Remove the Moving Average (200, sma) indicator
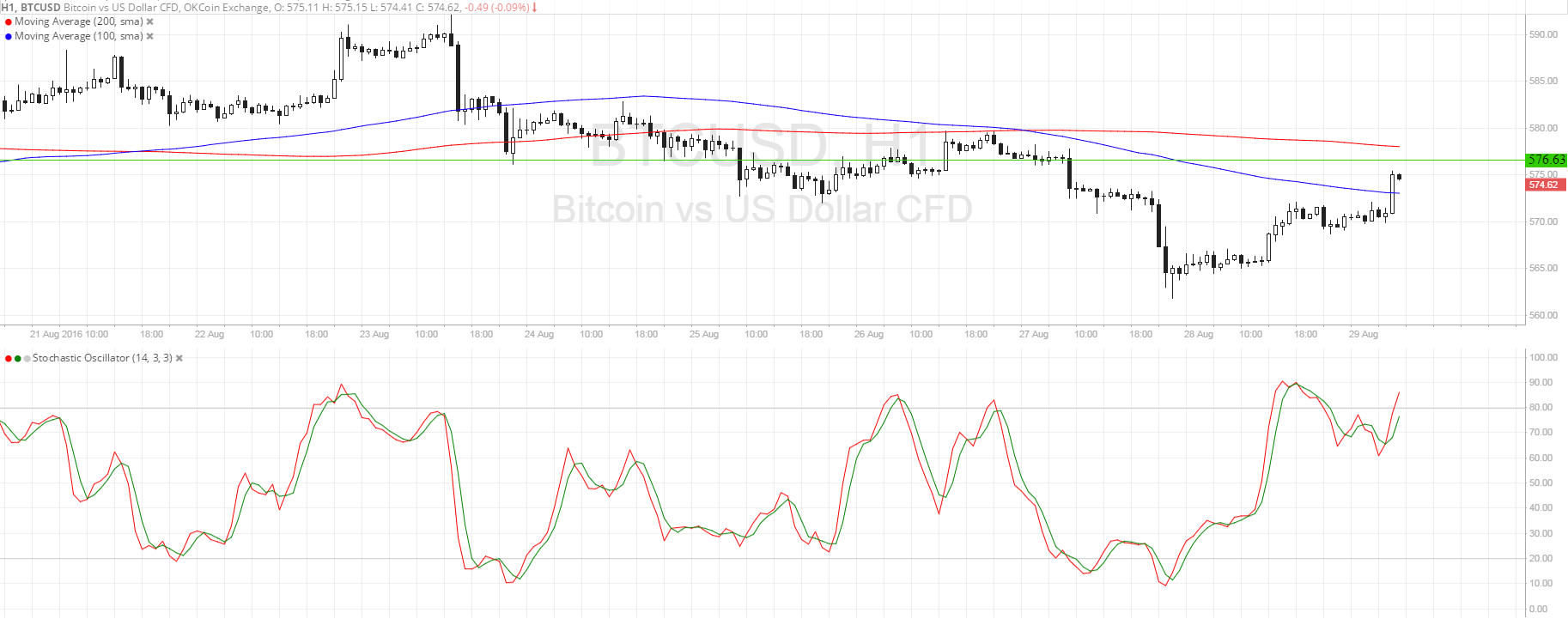This screenshot has height=619, width=1568. pyautogui.click(x=150, y=22)
